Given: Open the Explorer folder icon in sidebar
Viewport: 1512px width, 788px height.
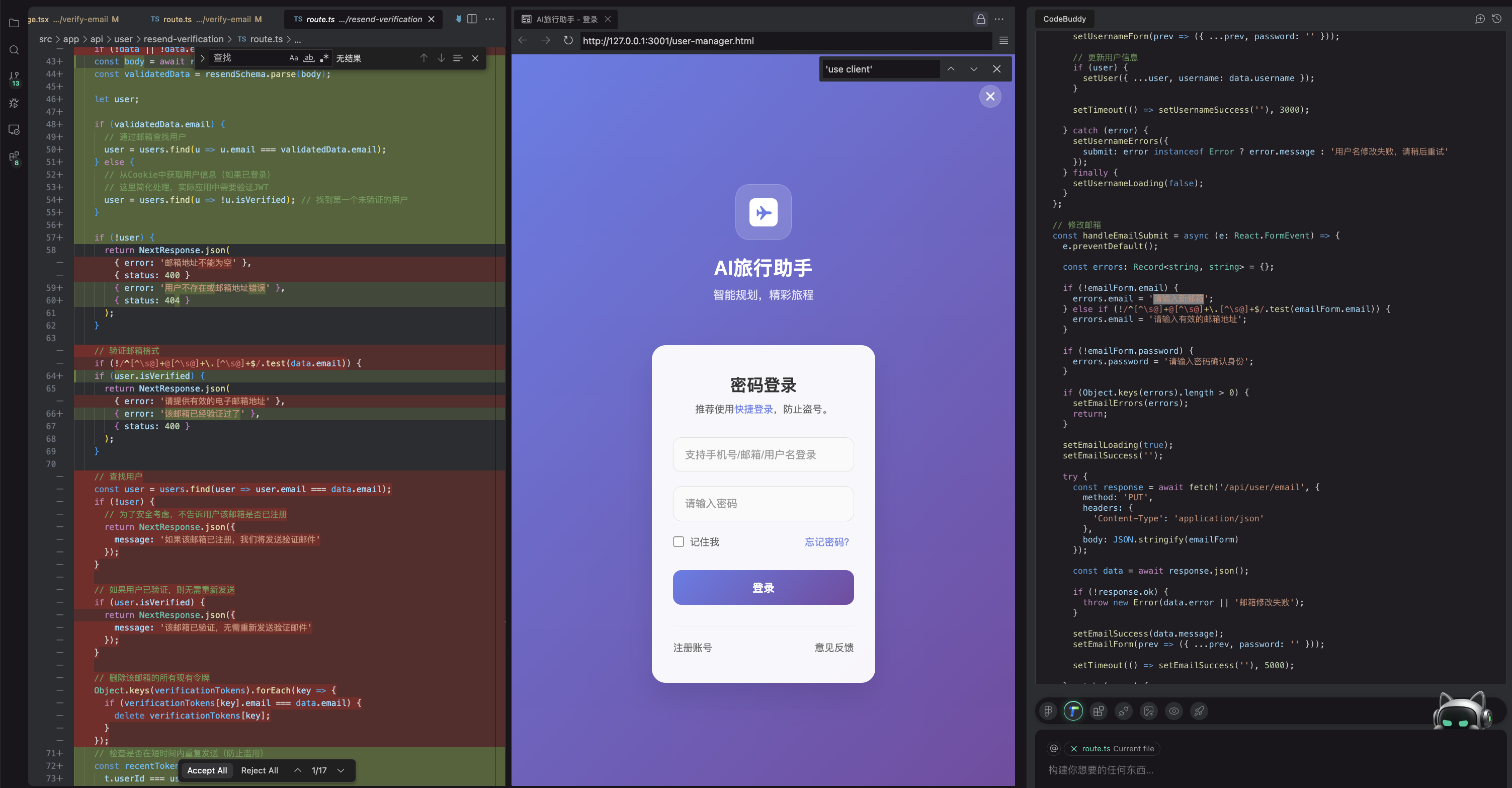Looking at the screenshot, I should 14,23.
